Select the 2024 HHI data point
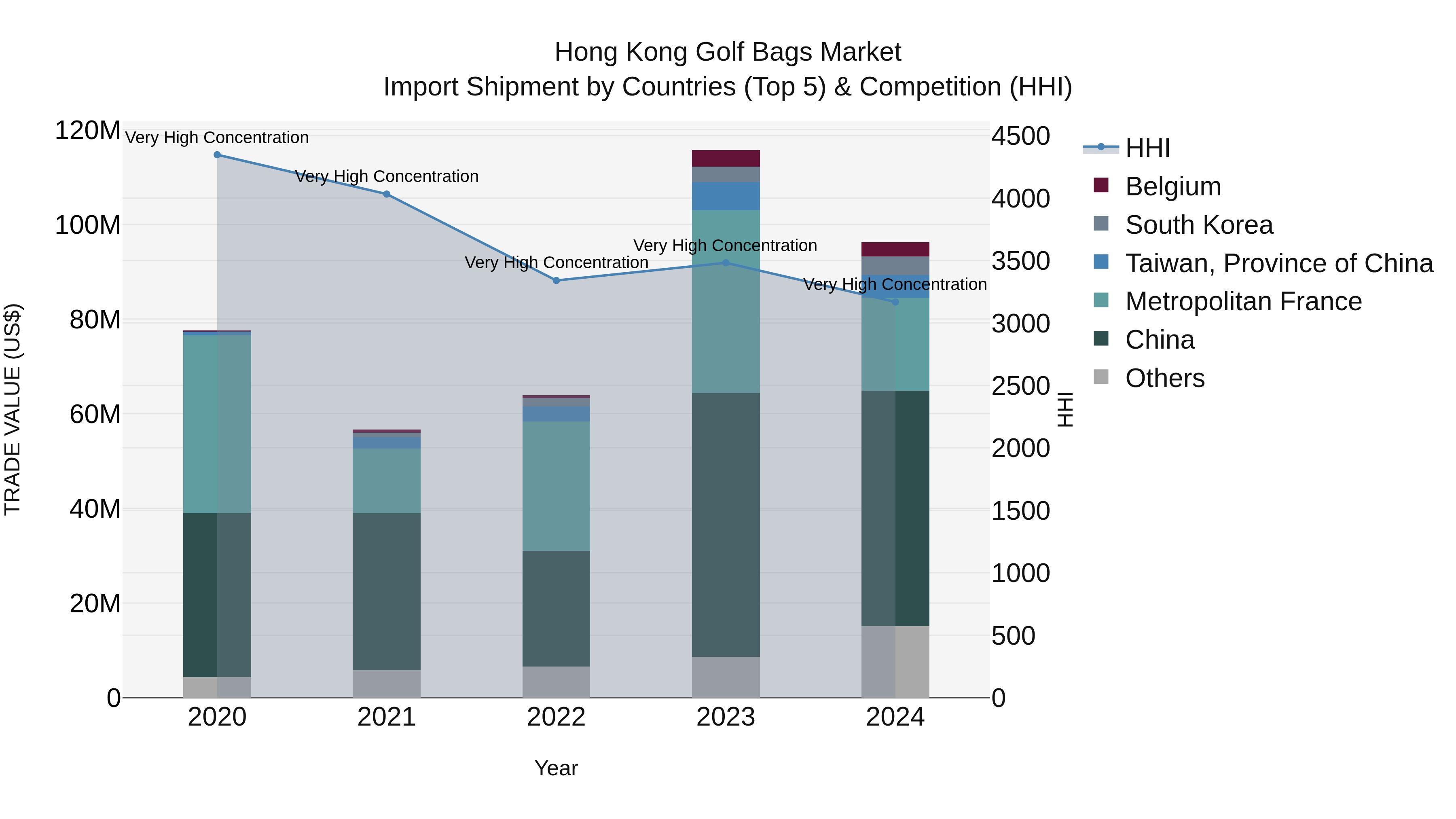 click(x=895, y=303)
